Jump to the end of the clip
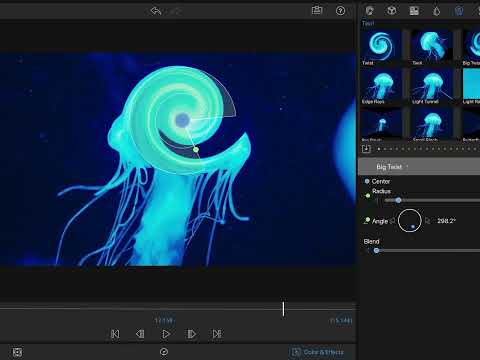 pyautogui.click(x=217, y=334)
